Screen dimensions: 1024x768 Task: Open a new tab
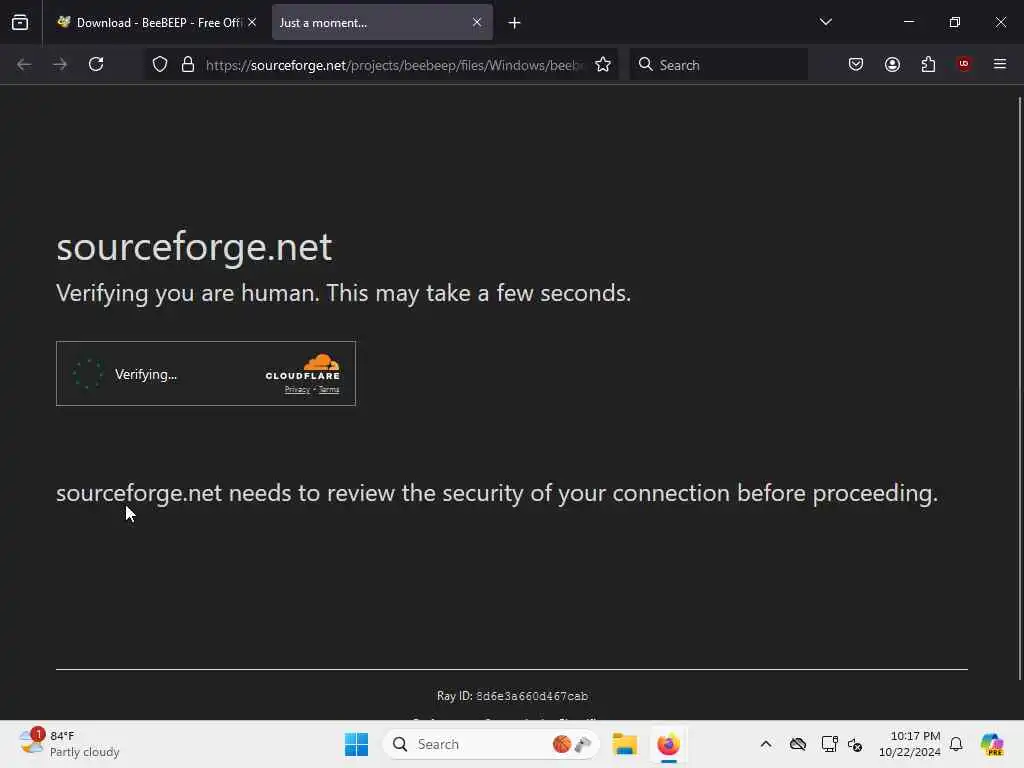514,22
